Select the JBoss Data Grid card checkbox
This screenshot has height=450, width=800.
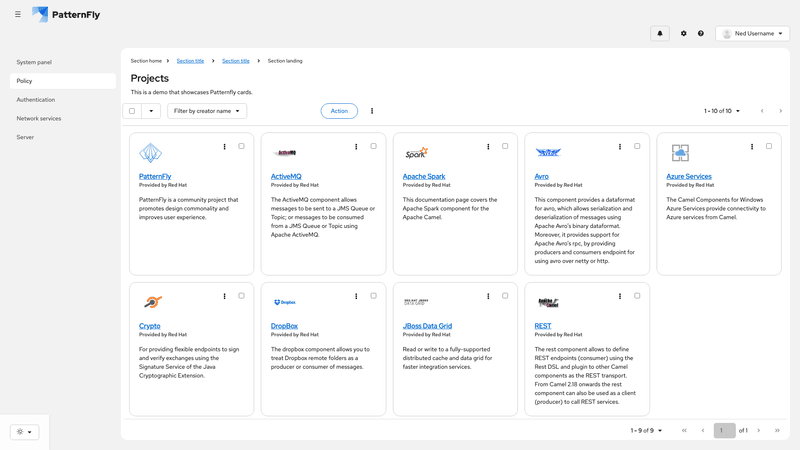click(x=505, y=295)
